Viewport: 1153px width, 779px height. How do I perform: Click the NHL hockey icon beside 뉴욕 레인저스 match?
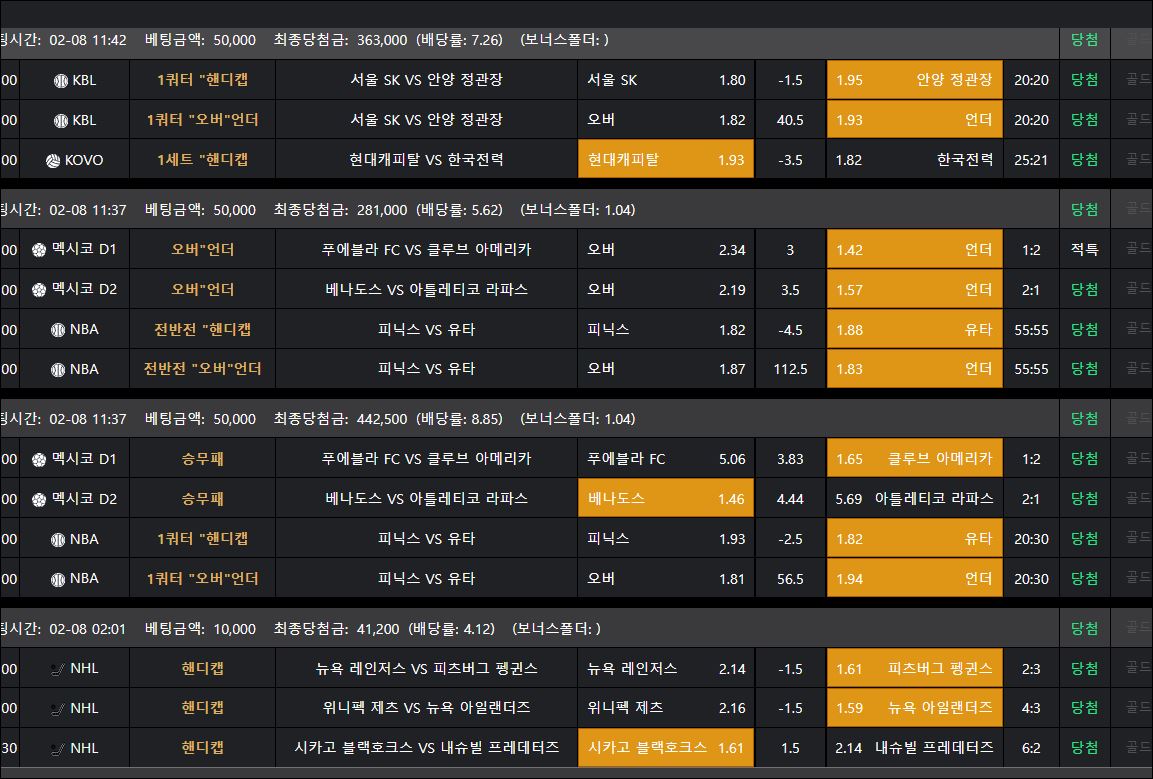(57, 668)
